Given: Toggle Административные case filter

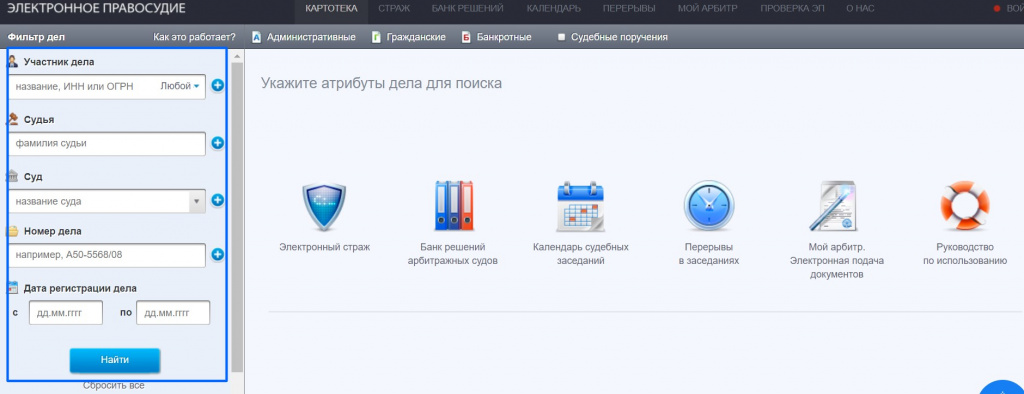Looking at the screenshot, I should [x=304, y=37].
